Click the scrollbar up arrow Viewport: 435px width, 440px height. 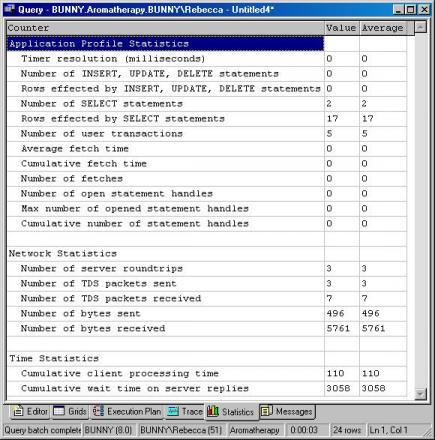pyautogui.click(x=420, y=27)
